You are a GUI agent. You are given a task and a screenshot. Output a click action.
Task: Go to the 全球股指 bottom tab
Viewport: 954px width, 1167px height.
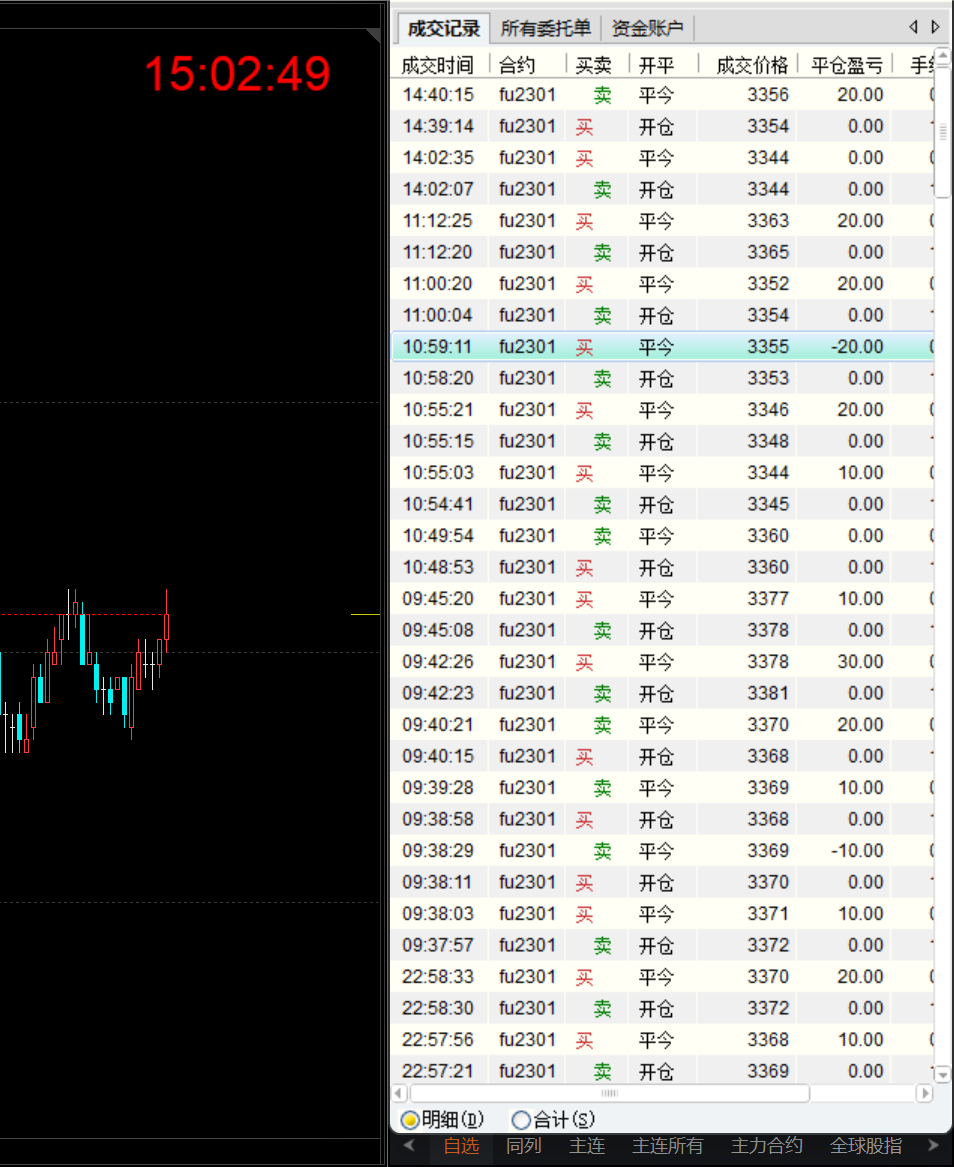(865, 1146)
